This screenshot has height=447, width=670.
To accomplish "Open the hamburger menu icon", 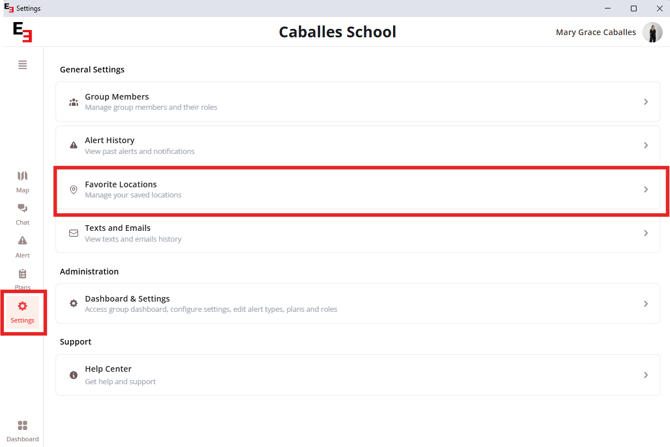I will point(23,65).
